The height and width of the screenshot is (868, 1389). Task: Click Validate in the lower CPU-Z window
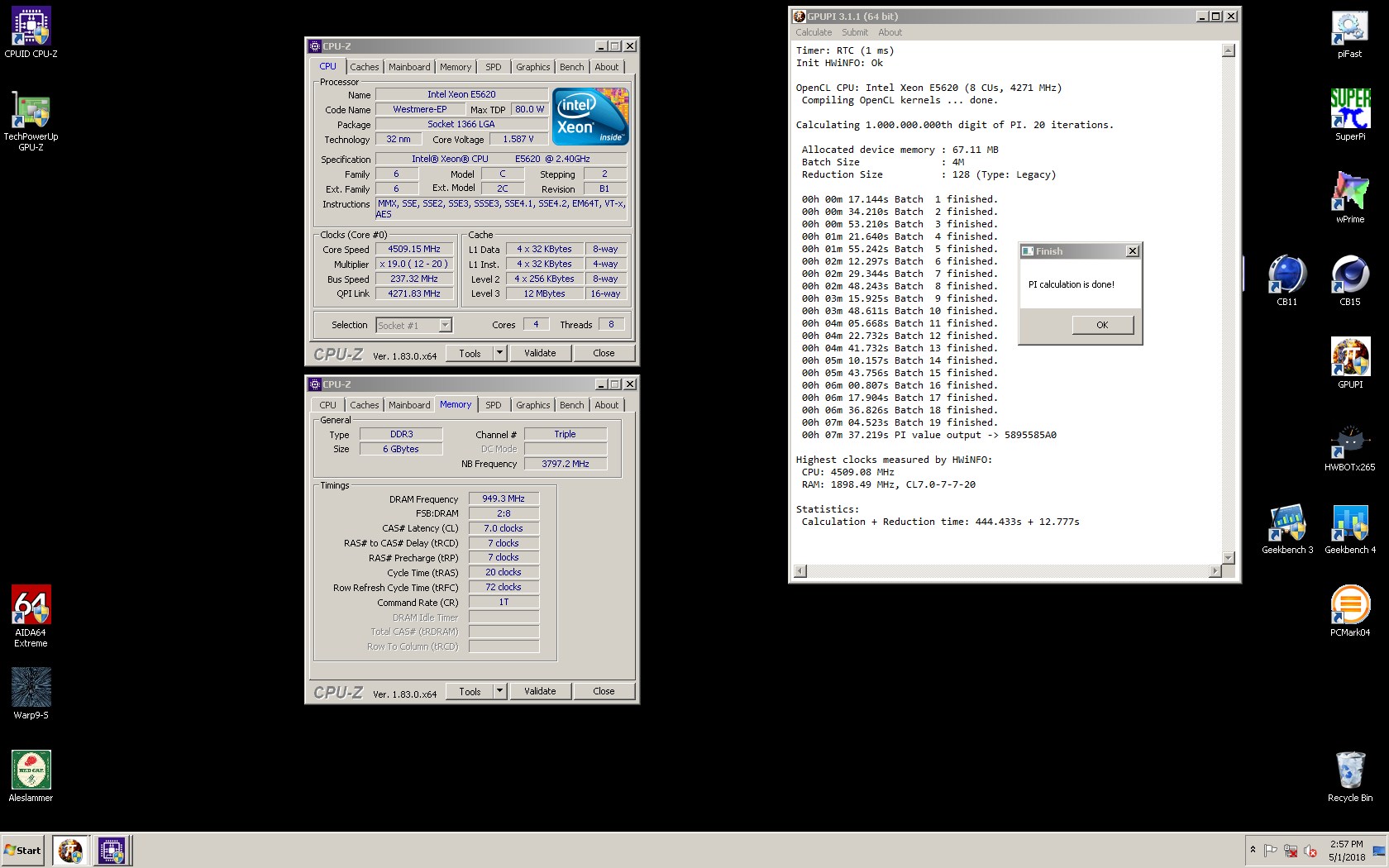[x=540, y=691]
